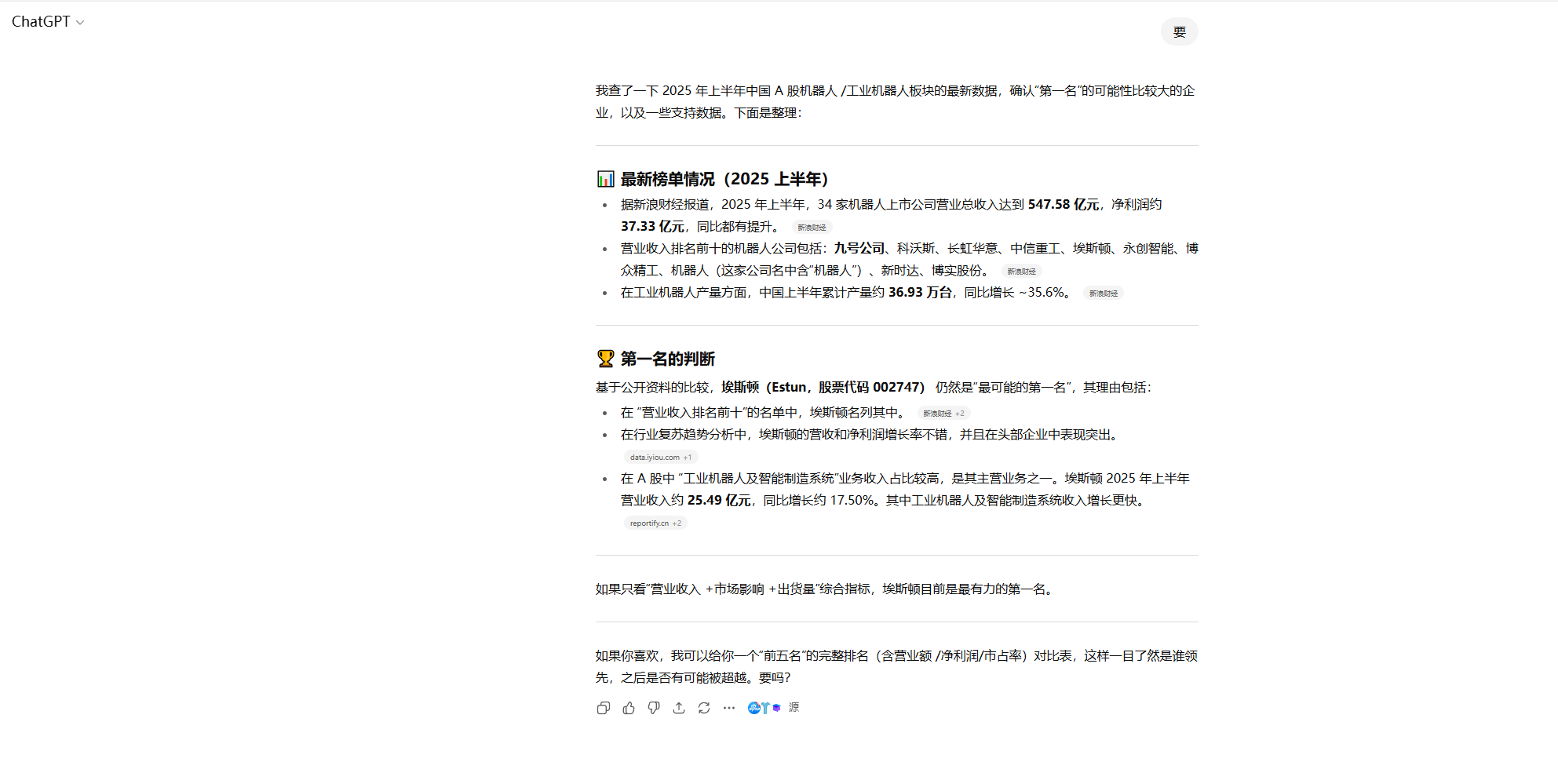The height and width of the screenshot is (784, 1558).
Task: Click the sentence starting 如果只看“营业收入
Action: click(x=826, y=589)
